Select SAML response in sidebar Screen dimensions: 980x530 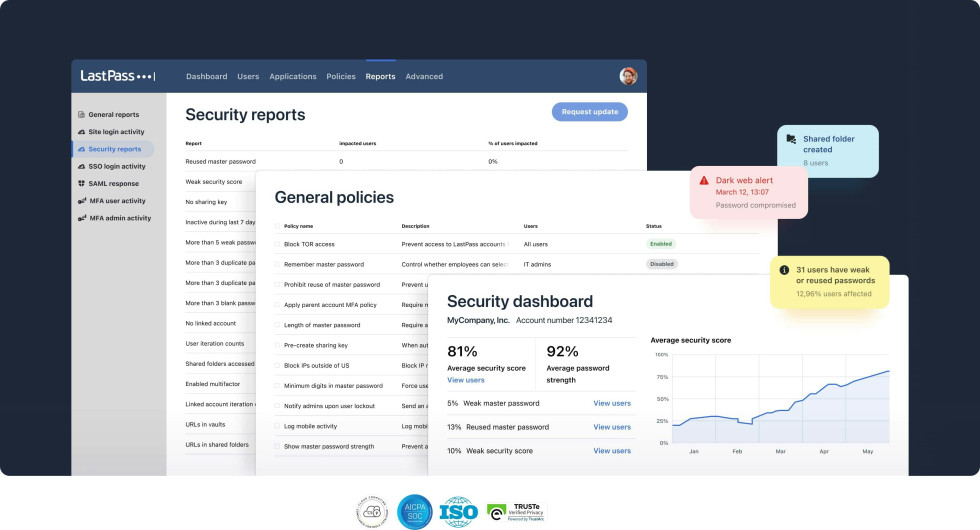(x=113, y=184)
